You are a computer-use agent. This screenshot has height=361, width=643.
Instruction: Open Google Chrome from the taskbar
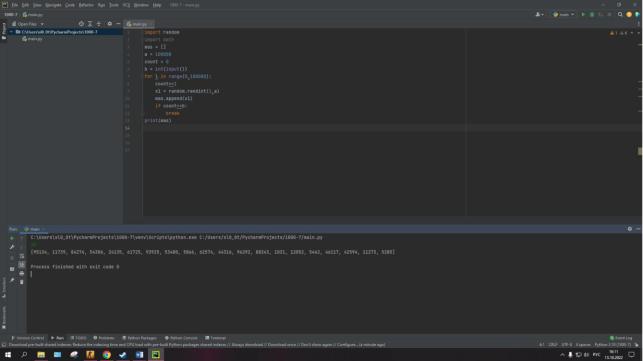tap(107, 354)
